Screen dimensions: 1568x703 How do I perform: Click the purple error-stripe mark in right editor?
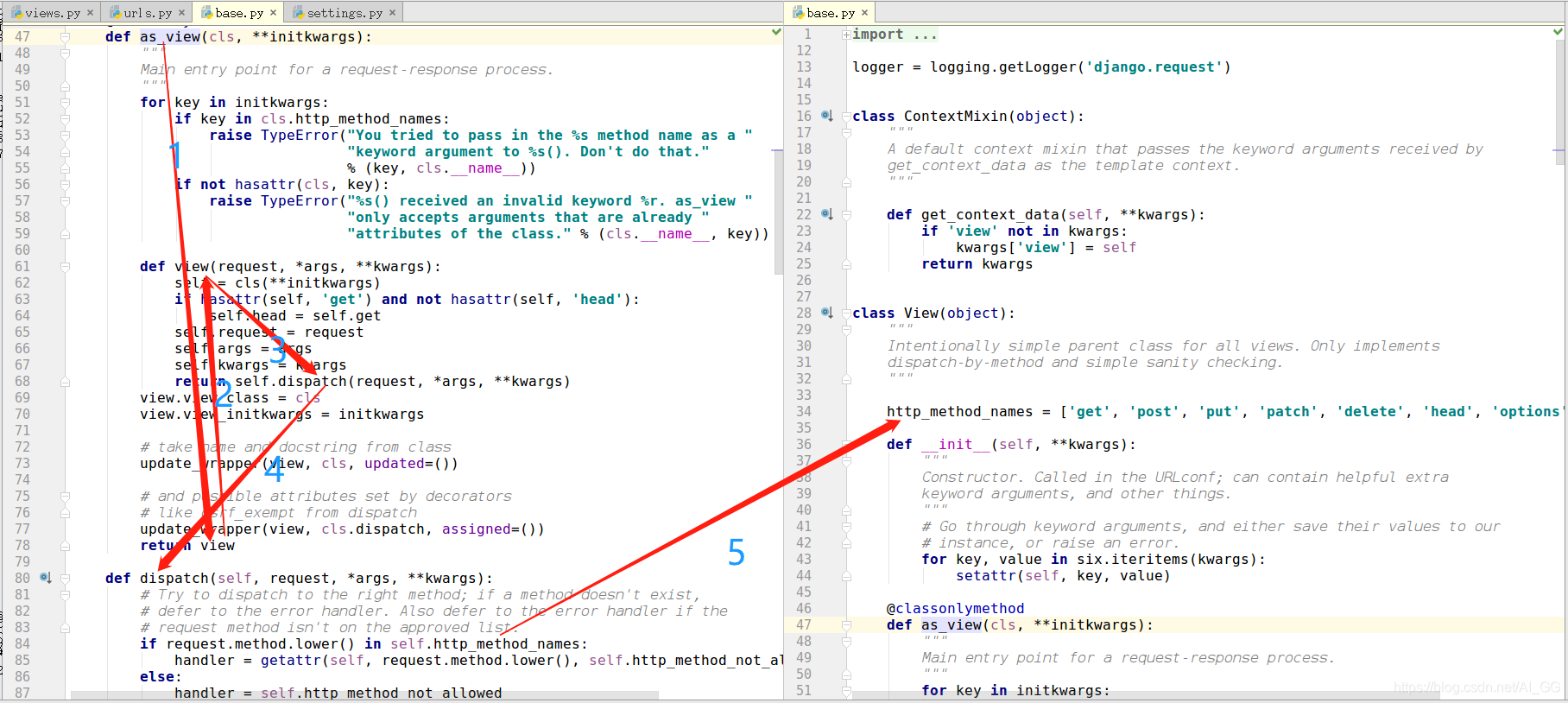[x=1558, y=150]
